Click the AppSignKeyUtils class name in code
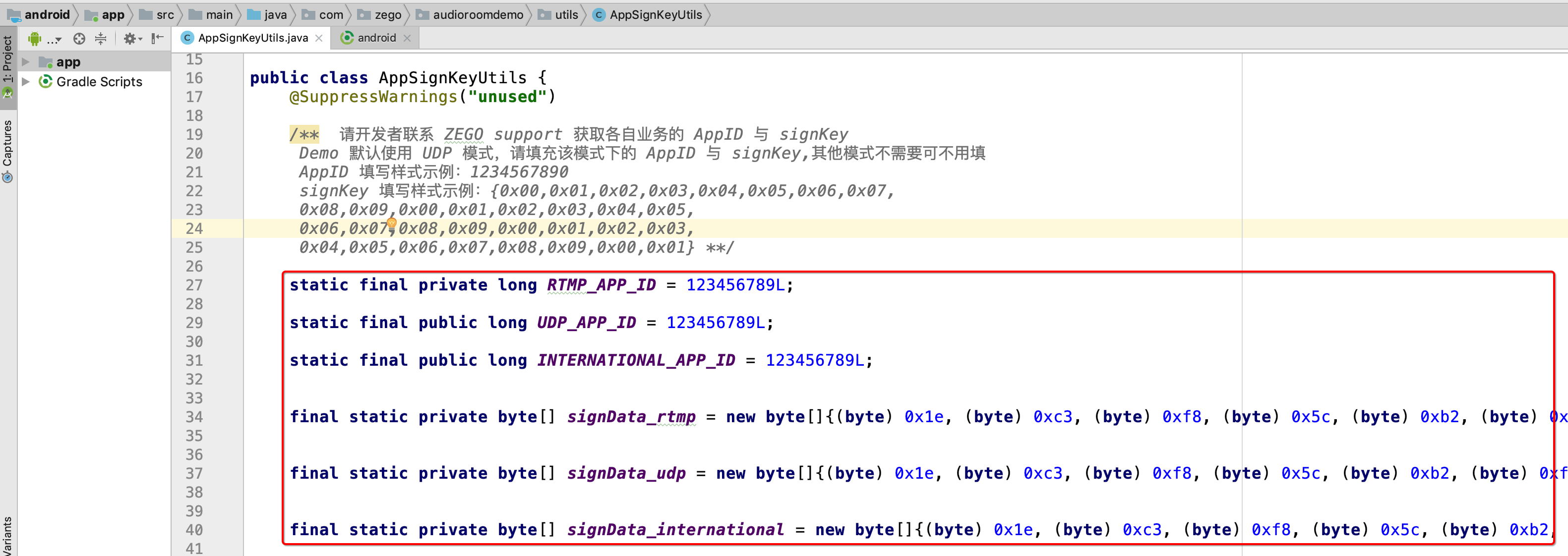Screen dimensions: 1568x556 (452, 78)
